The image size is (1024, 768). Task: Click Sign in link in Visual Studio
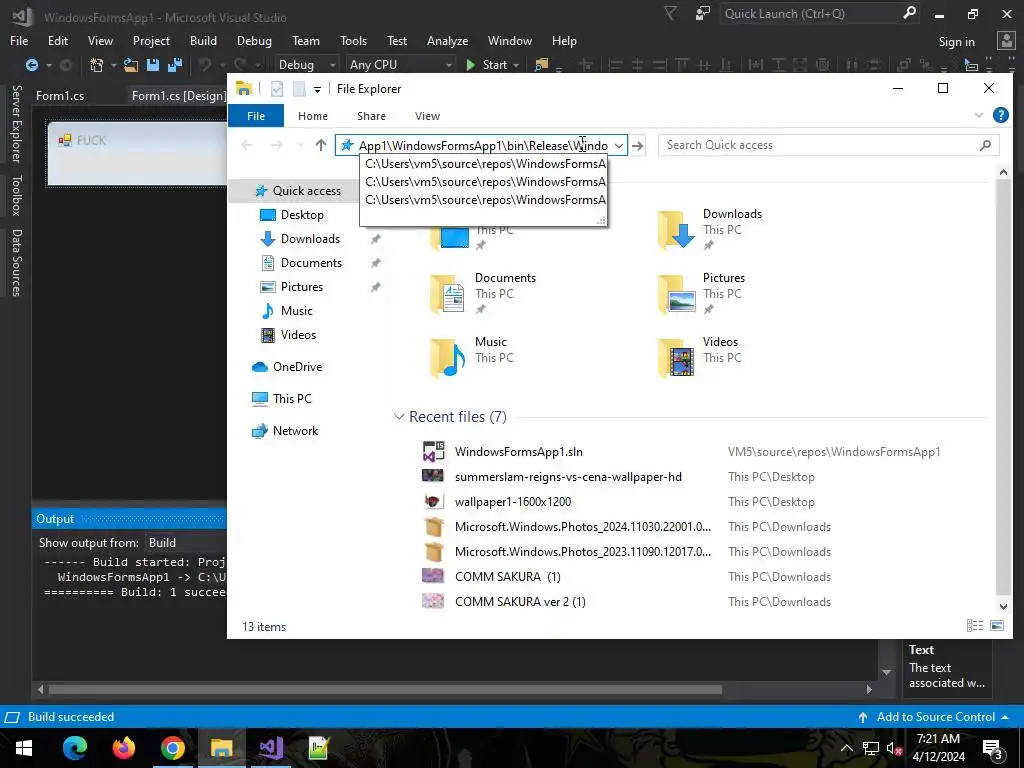pyautogui.click(x=956, y=42)
